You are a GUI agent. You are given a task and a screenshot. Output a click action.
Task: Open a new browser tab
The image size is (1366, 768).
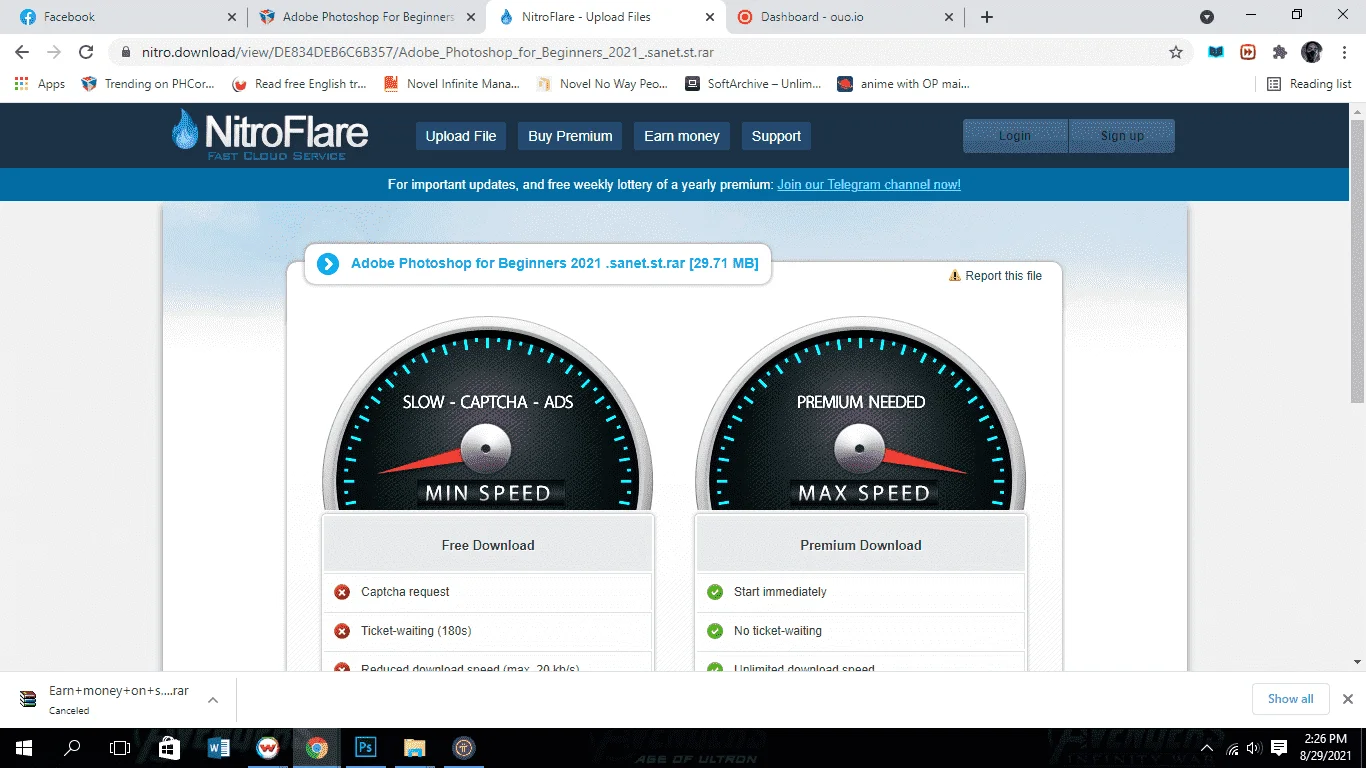coord(987,17)
